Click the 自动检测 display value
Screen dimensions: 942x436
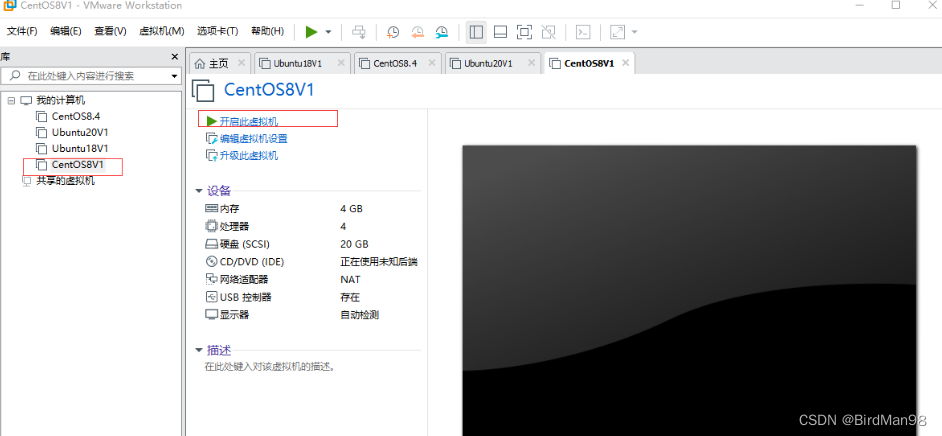[359, 315]
